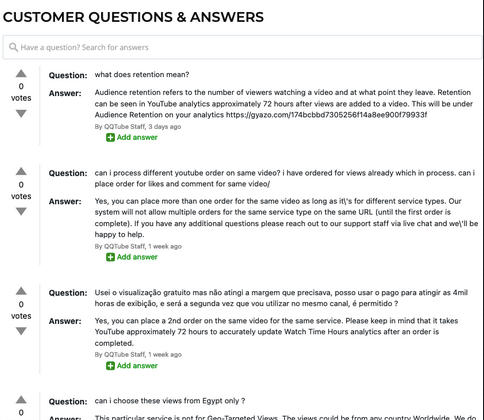The height and width of the screenshot is (420, 484).
Task: Downvote the retention meaning question
Action: (x=21, y=114)
